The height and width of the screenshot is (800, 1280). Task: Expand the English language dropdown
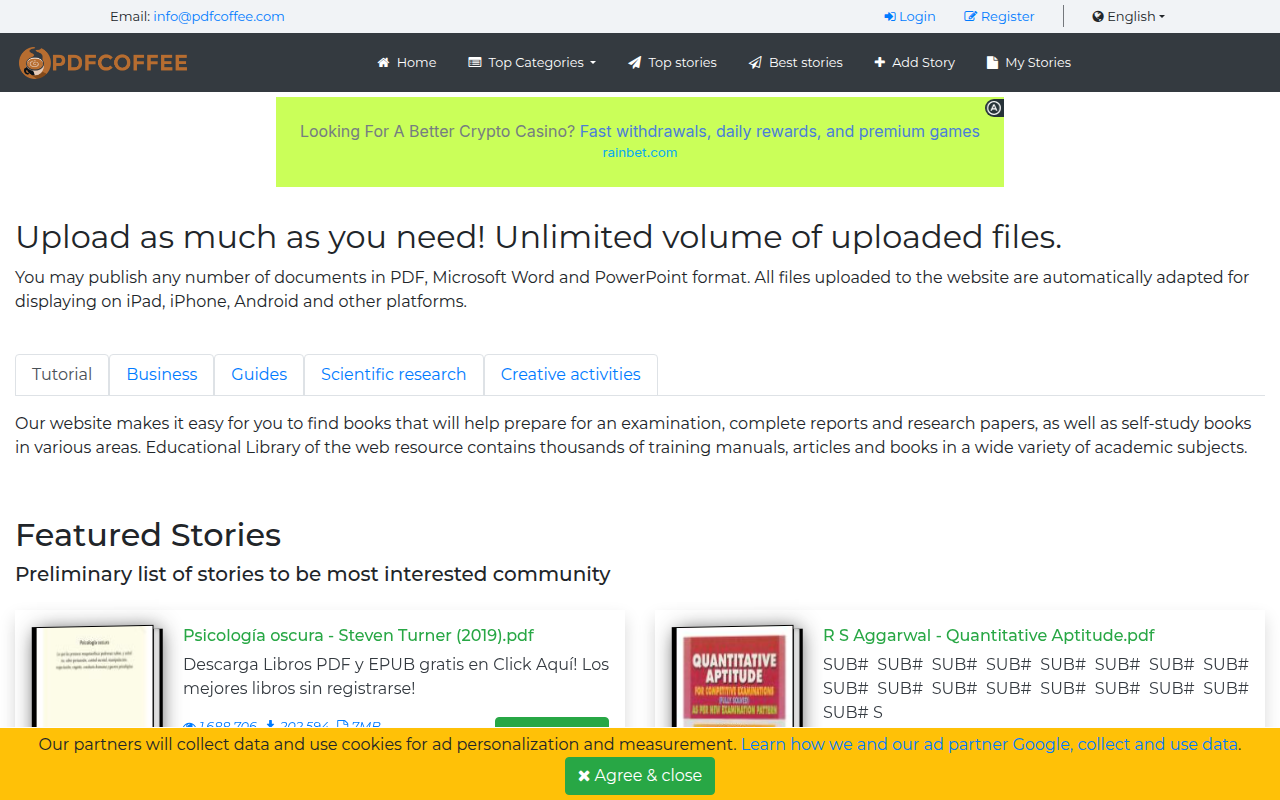coord(1128,16)
